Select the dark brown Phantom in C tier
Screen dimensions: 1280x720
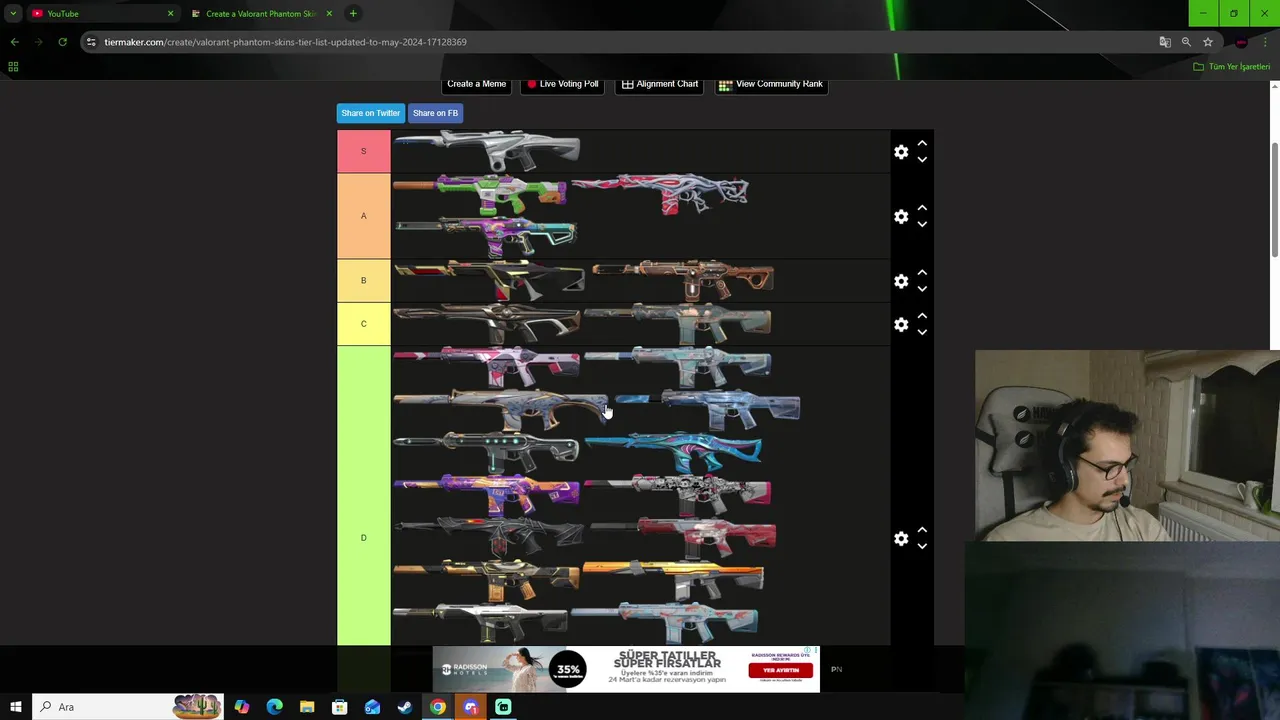click(487, 323)
